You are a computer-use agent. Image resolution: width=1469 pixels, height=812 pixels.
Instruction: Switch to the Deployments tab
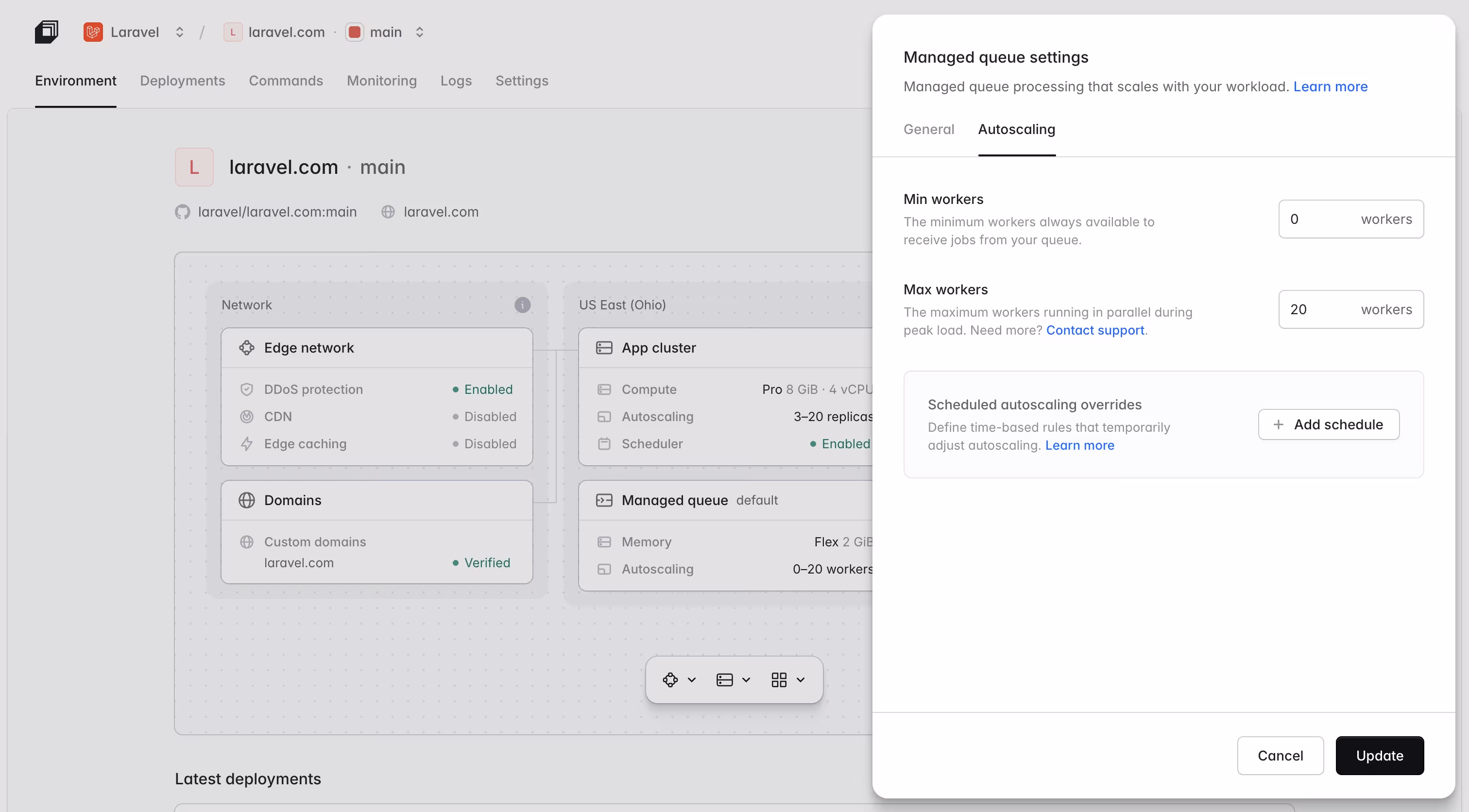183,81
